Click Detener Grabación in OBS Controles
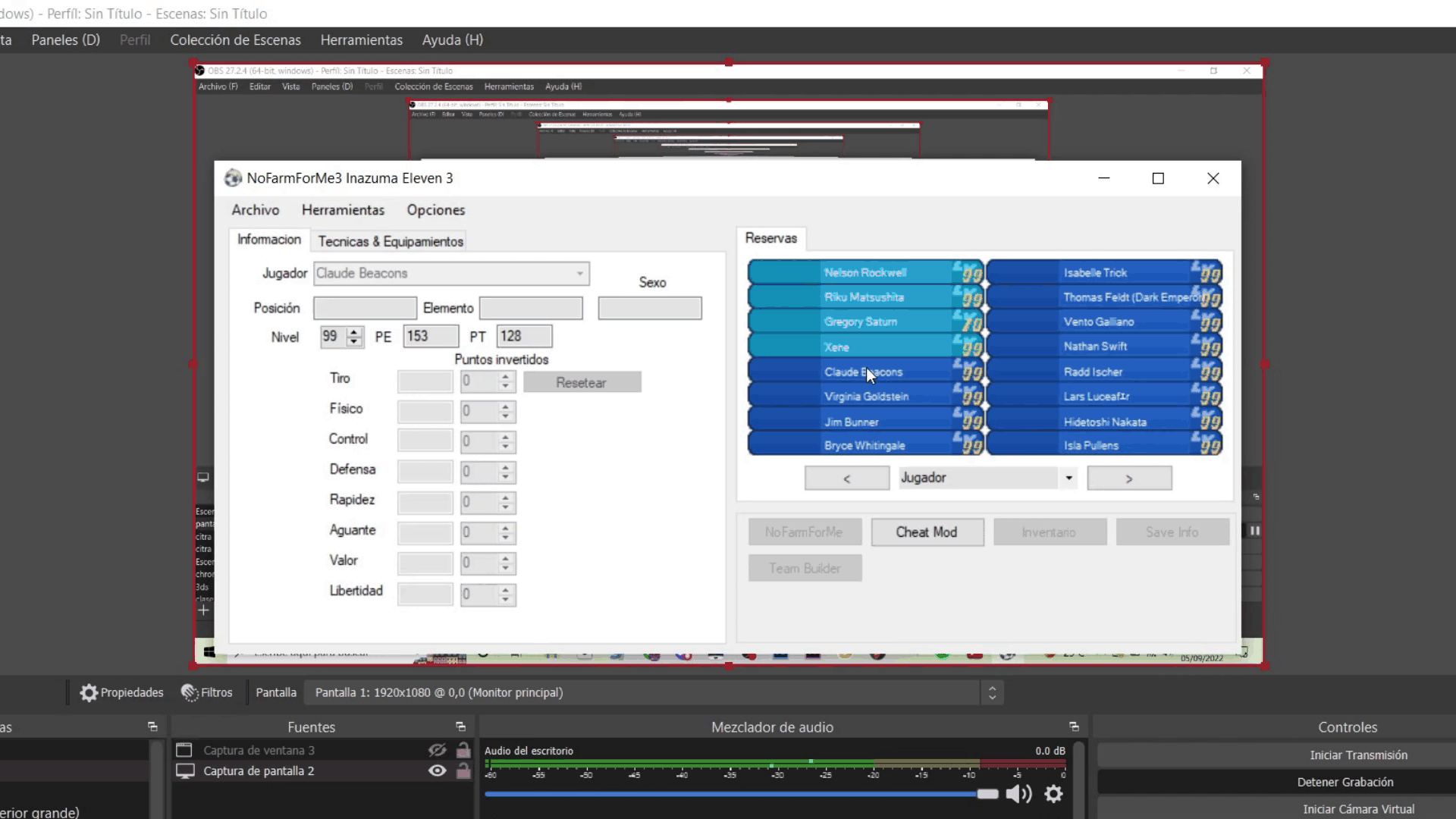This screenshot has width=1456, height=819. 1345,782
